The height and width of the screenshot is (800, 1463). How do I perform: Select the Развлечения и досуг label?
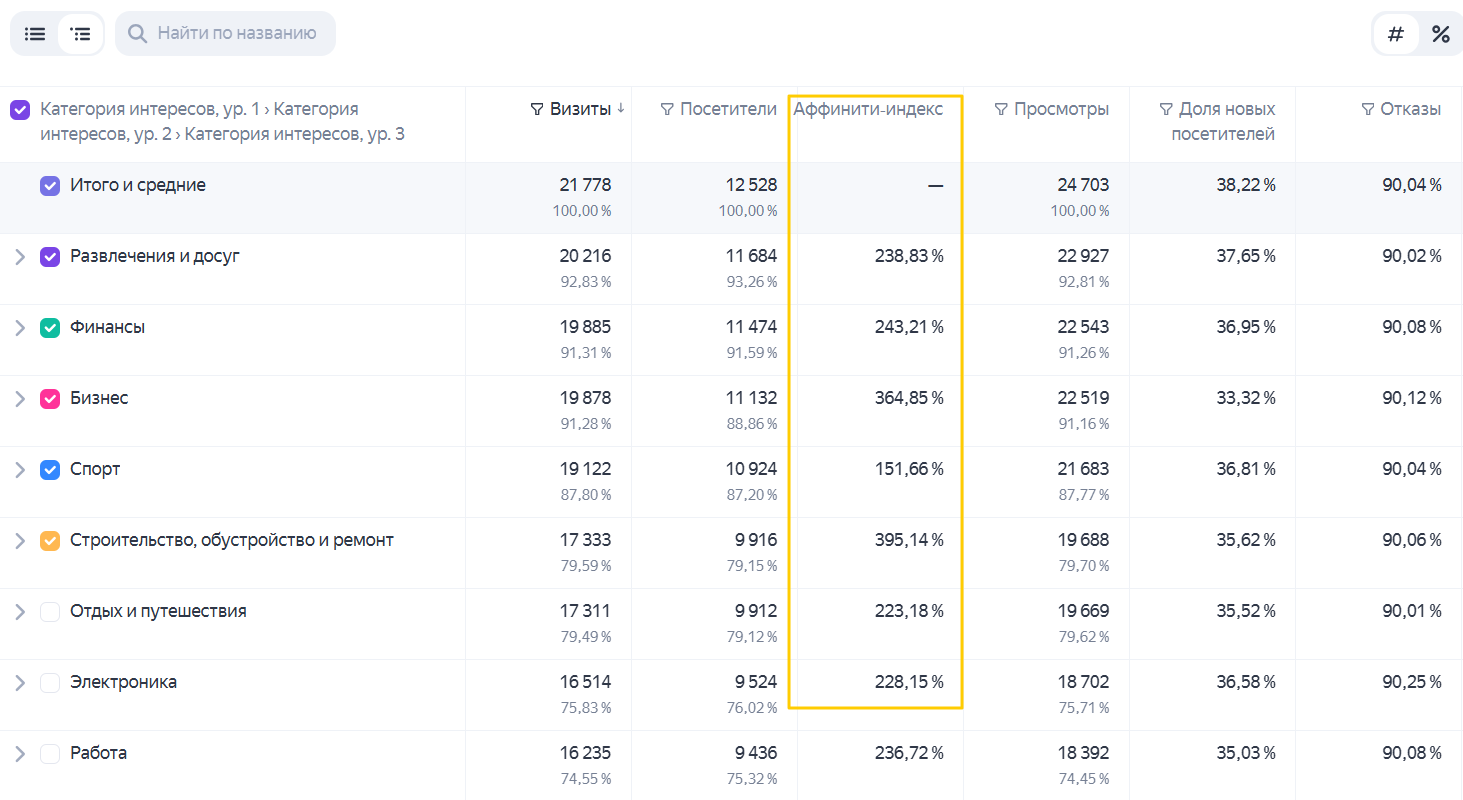tap(155, 256)
